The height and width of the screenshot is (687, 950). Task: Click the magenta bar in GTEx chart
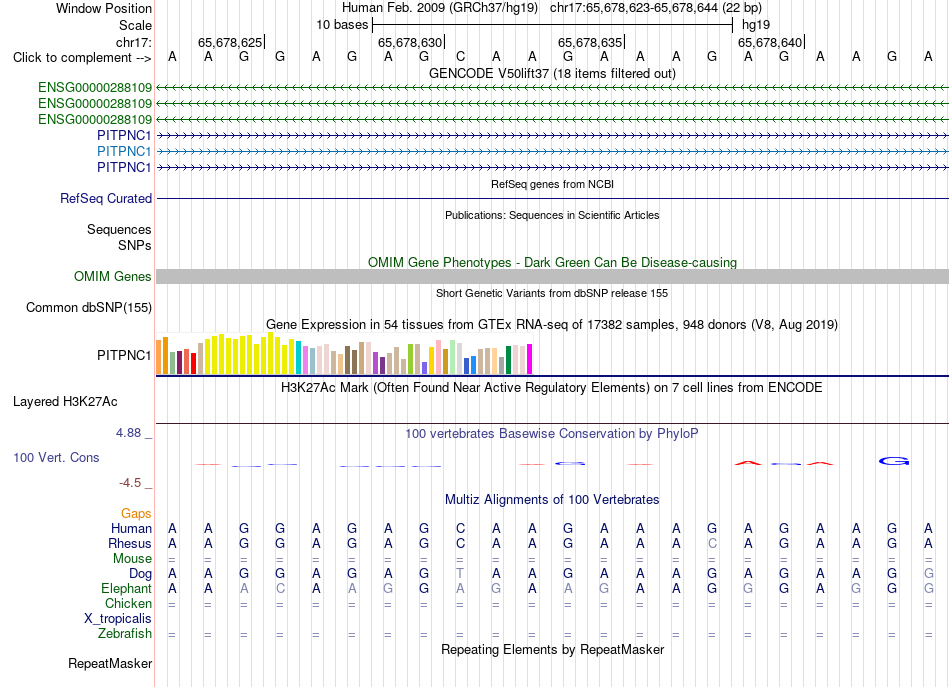point(530,359)
